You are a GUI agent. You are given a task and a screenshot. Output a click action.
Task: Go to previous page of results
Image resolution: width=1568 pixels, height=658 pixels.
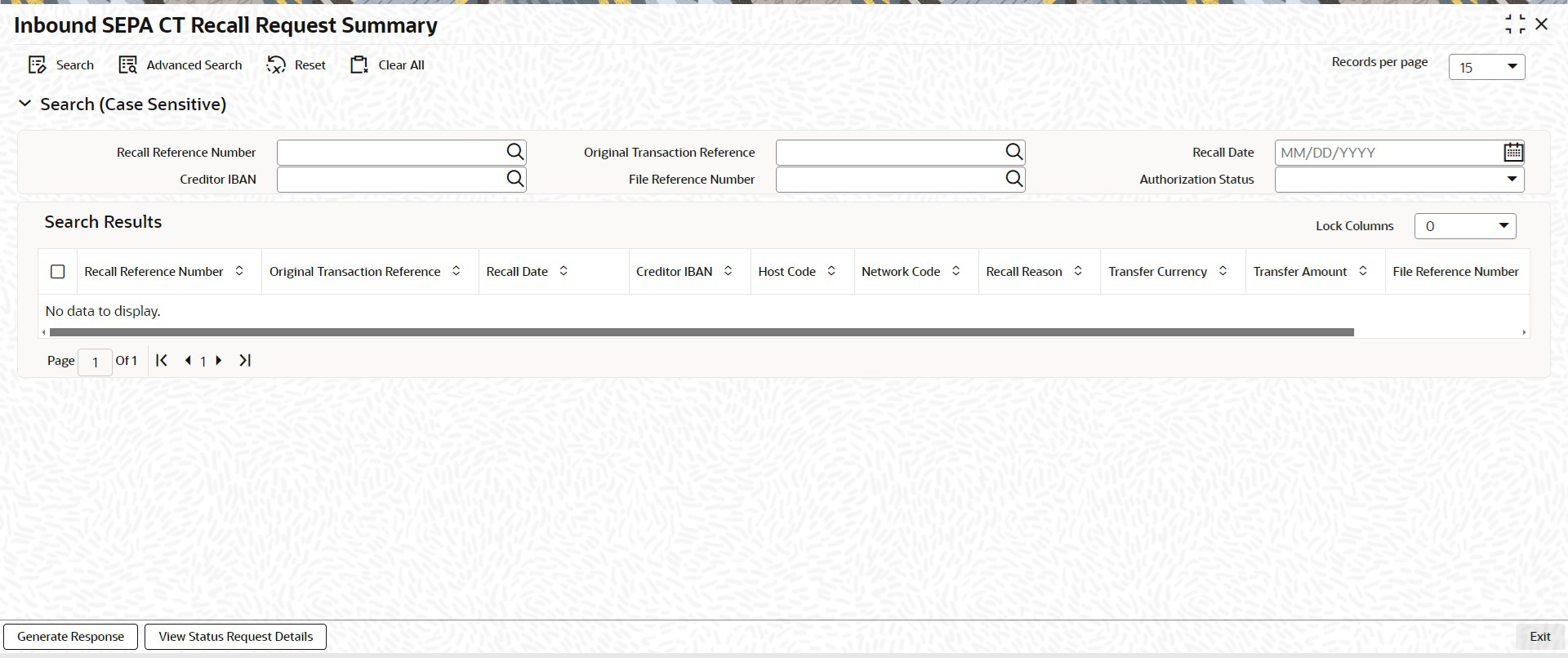pos(188,360)
